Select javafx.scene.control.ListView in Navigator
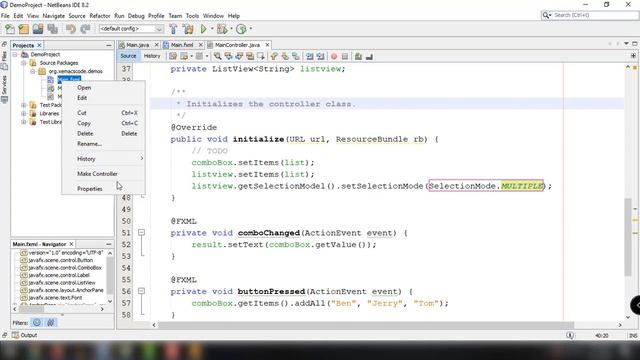Image resolution: width=640 pixels, height=360 pixels. pos(62,282)
